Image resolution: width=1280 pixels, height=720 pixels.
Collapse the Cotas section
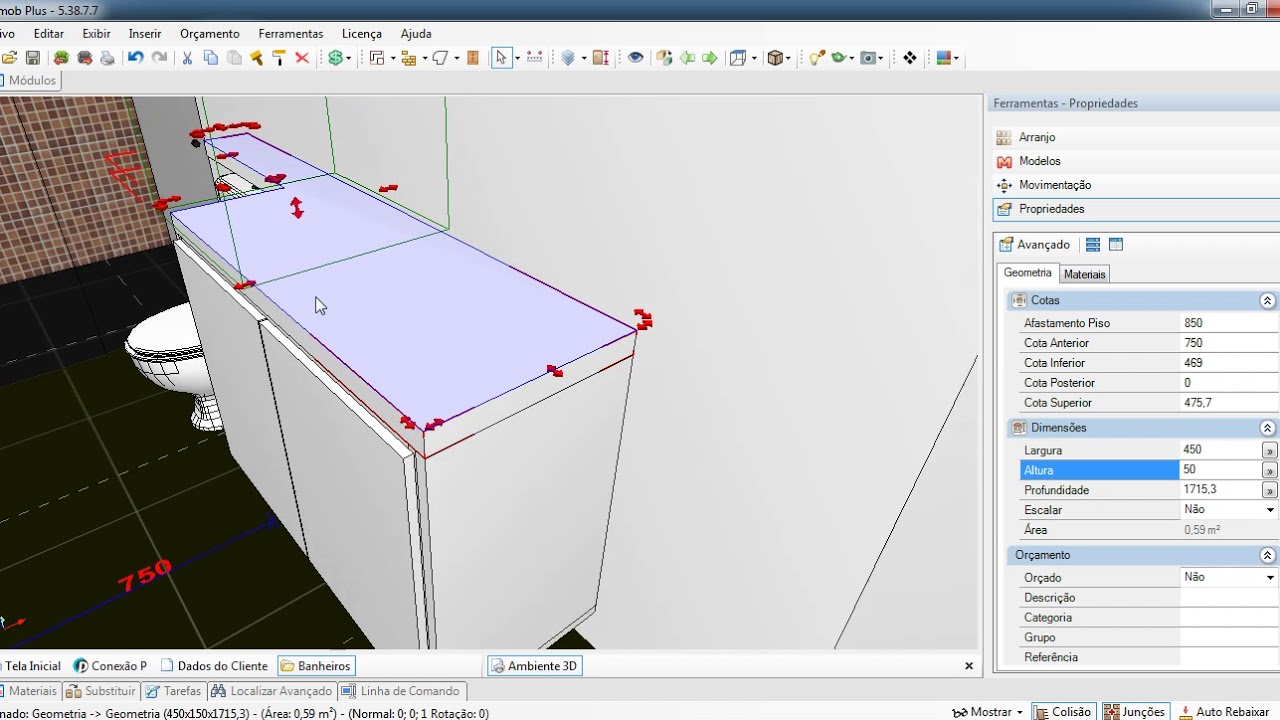click(1267, 301)
